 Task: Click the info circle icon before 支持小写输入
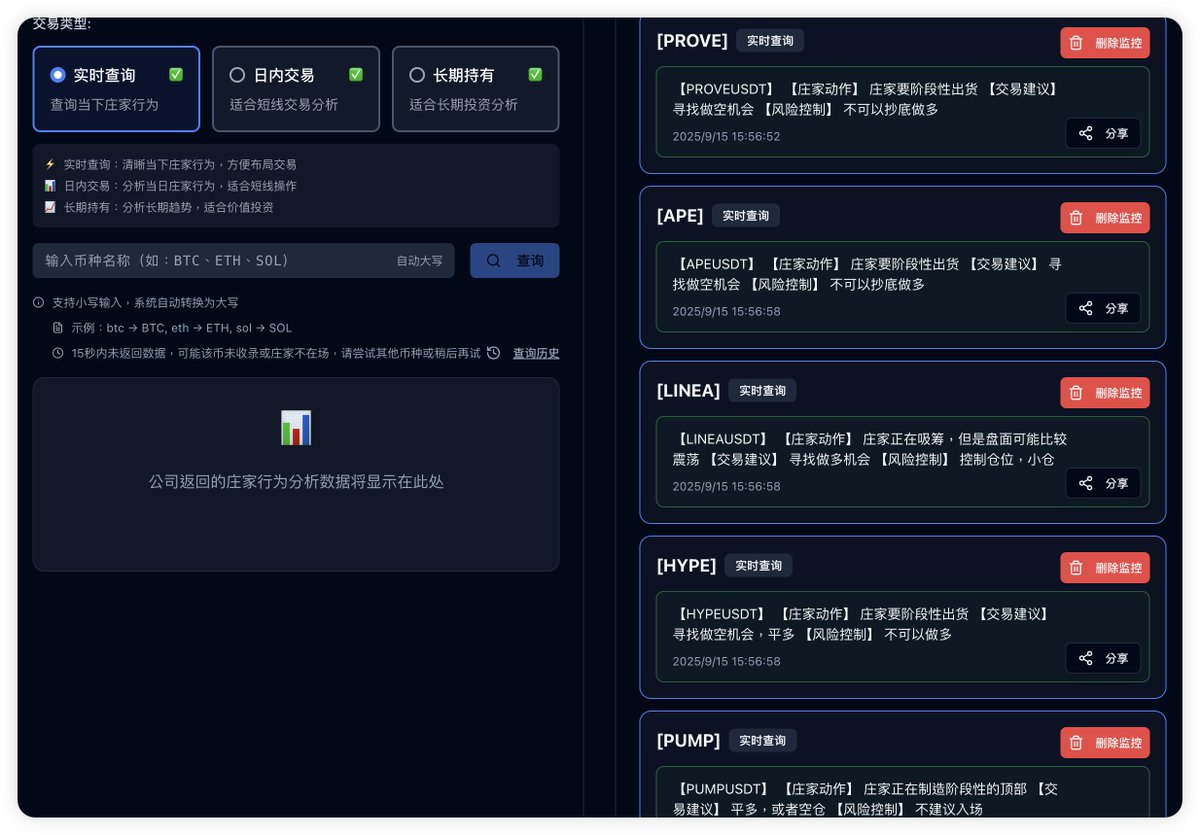38,302
